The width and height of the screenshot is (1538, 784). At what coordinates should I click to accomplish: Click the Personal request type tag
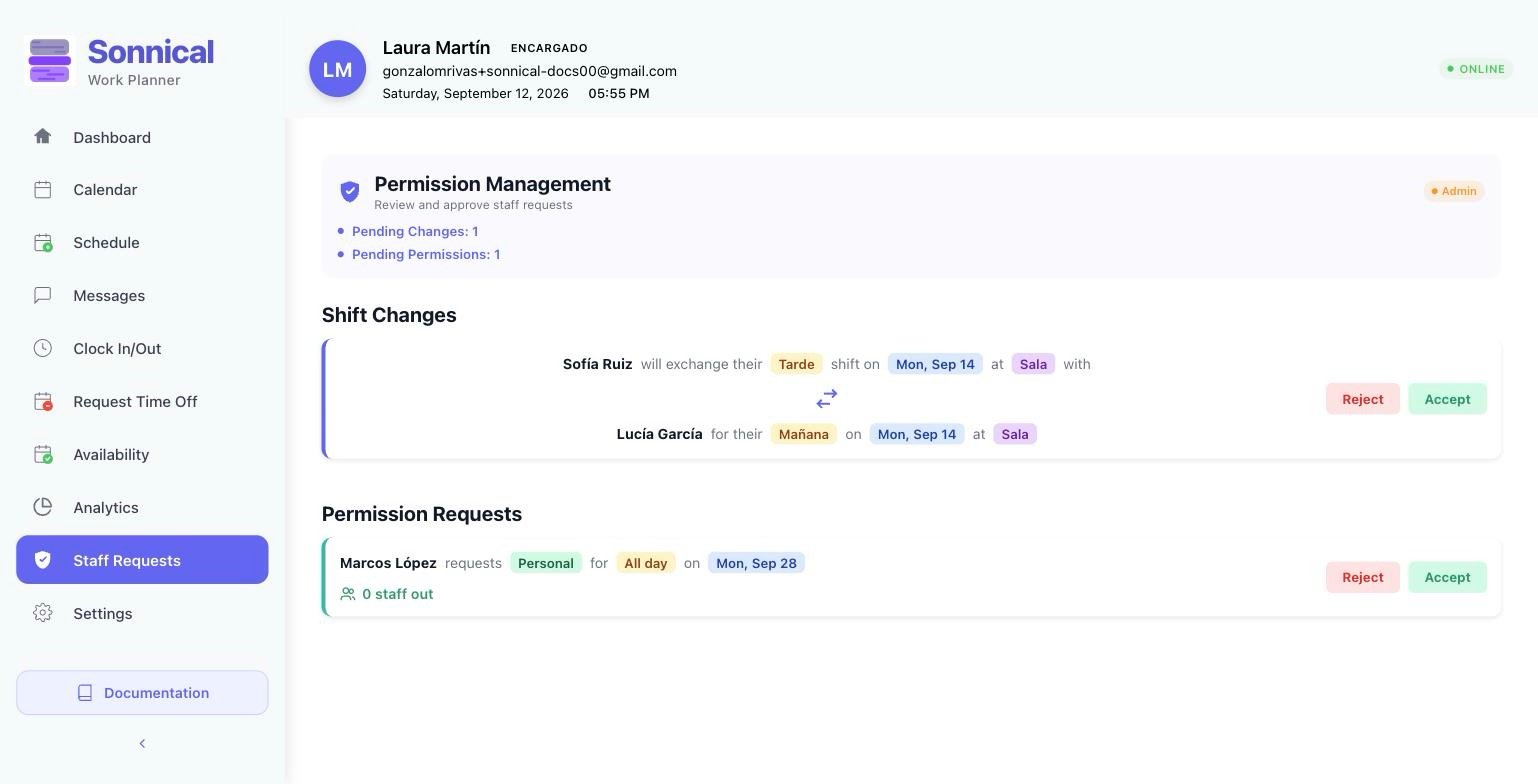click(546, 563)
